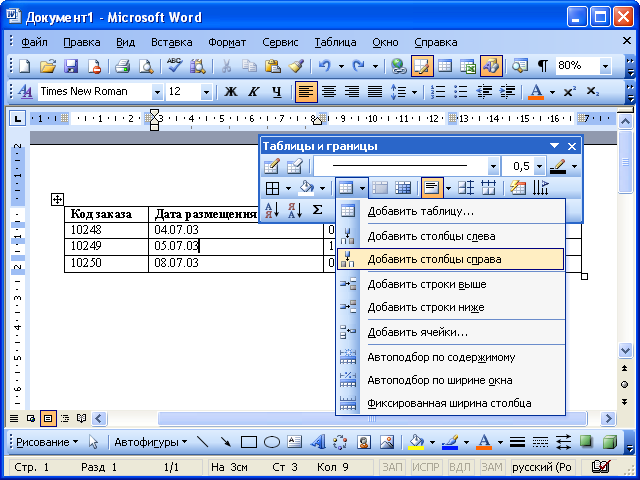640x480 pixels.
Task: Create a new blank document
Action: click(x=24, y=66)
